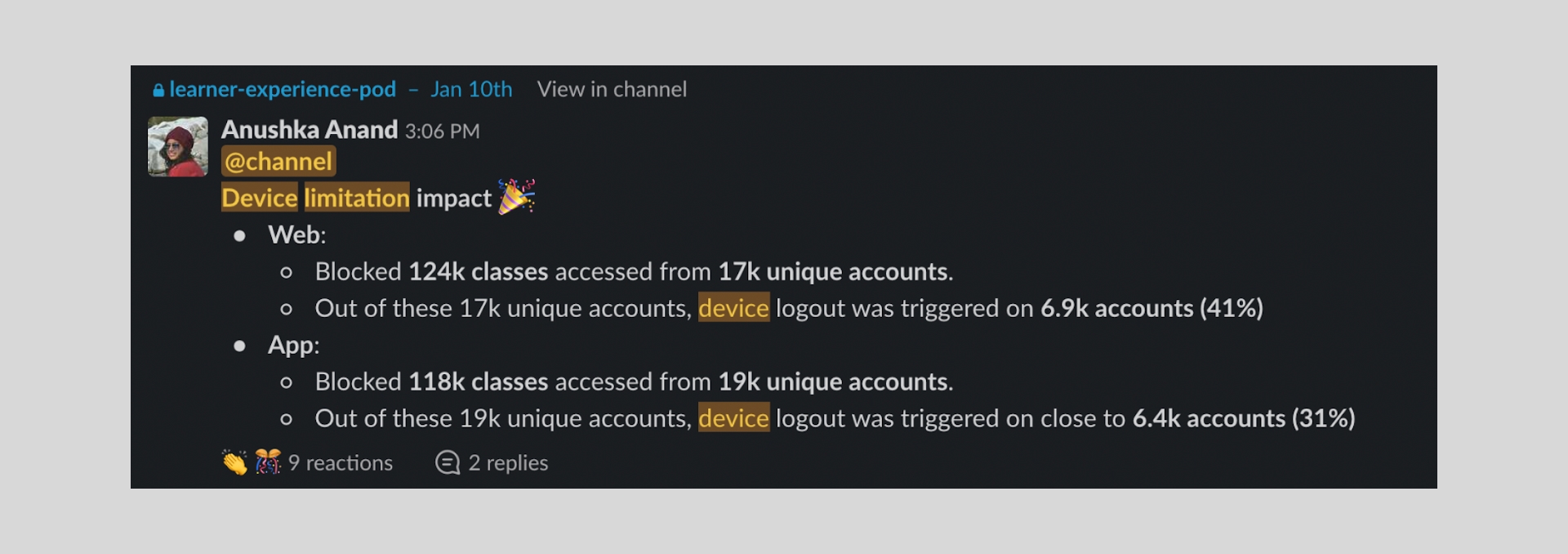Click the highlighted word limitation

click(357, 198)
